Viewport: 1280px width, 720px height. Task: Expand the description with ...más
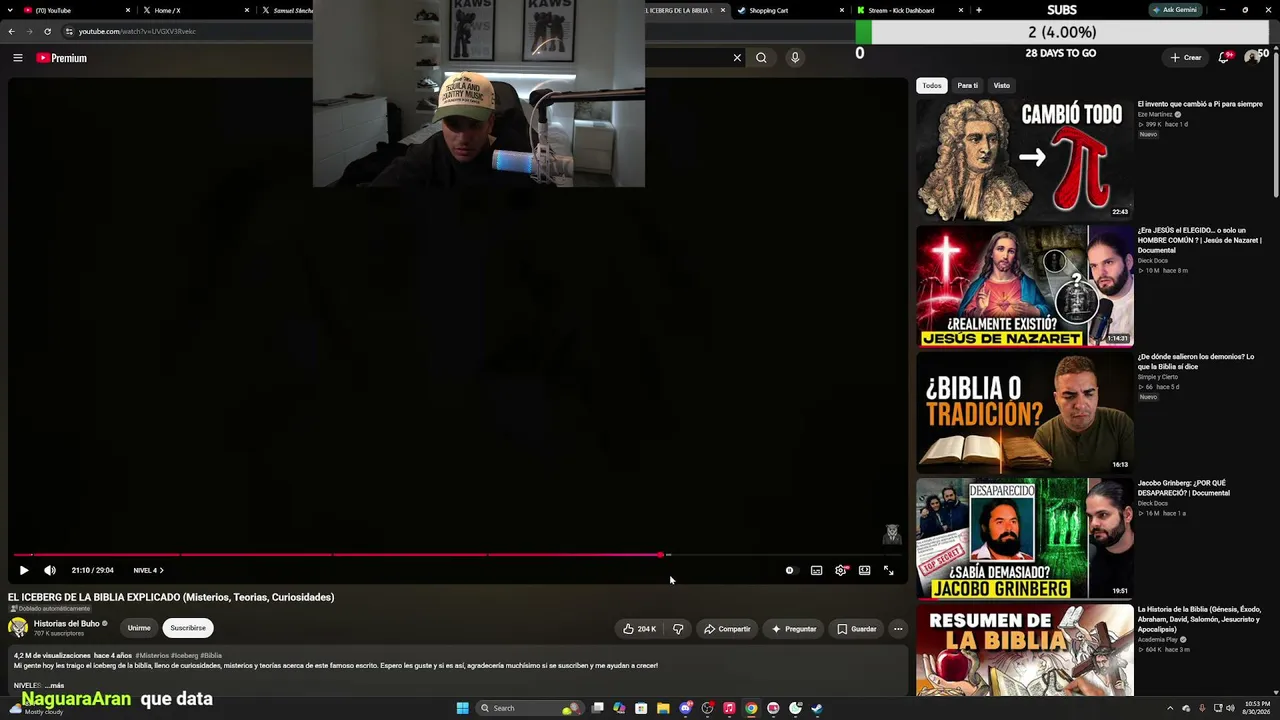[55, 686]
